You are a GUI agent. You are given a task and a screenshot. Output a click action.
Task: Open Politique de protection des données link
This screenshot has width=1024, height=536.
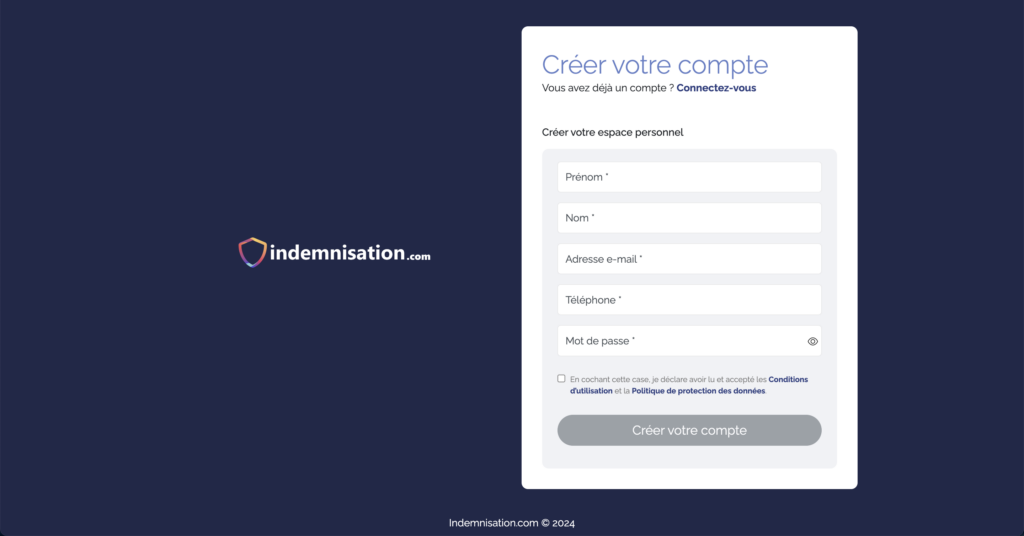pos(698,391)
